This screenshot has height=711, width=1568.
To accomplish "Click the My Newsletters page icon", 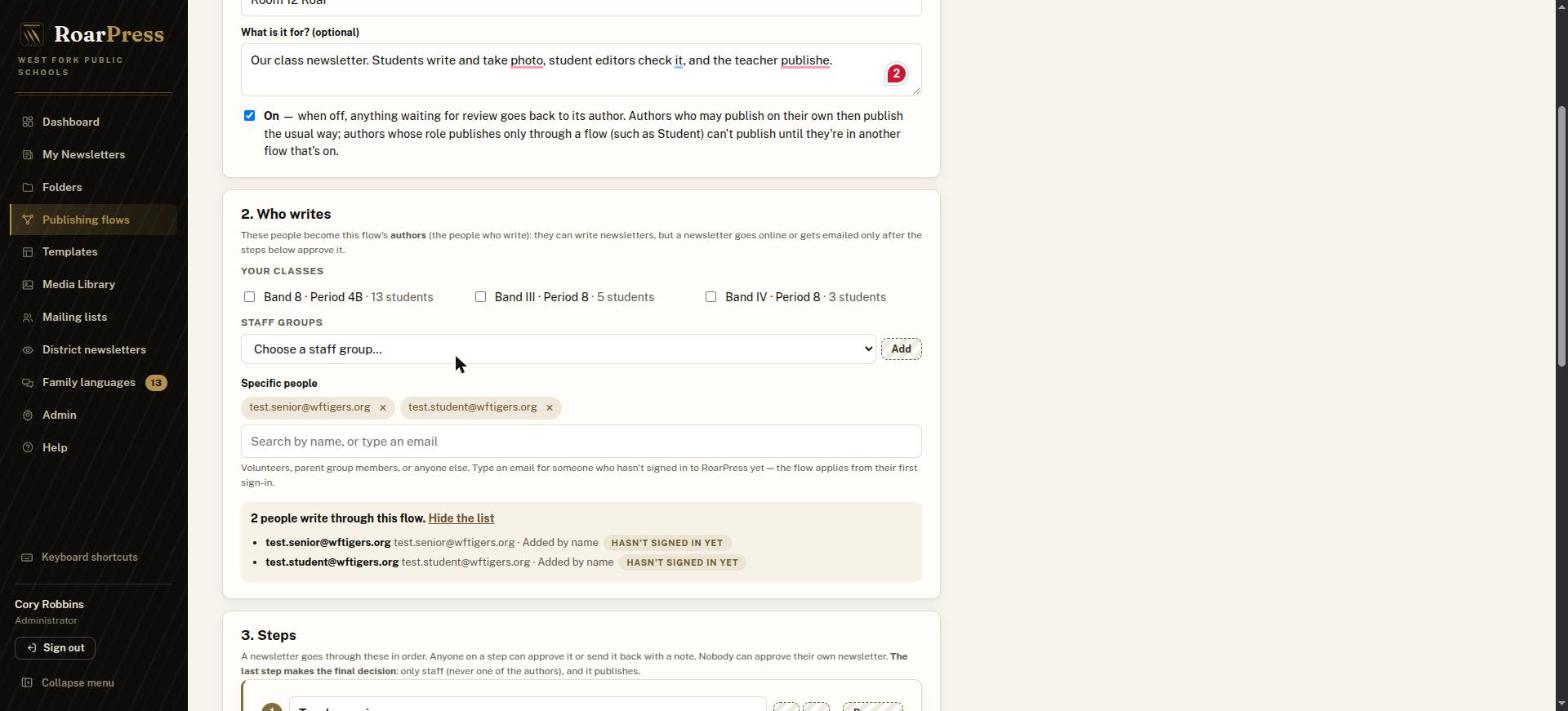I will pyautogui.click(x=27, y=155).
